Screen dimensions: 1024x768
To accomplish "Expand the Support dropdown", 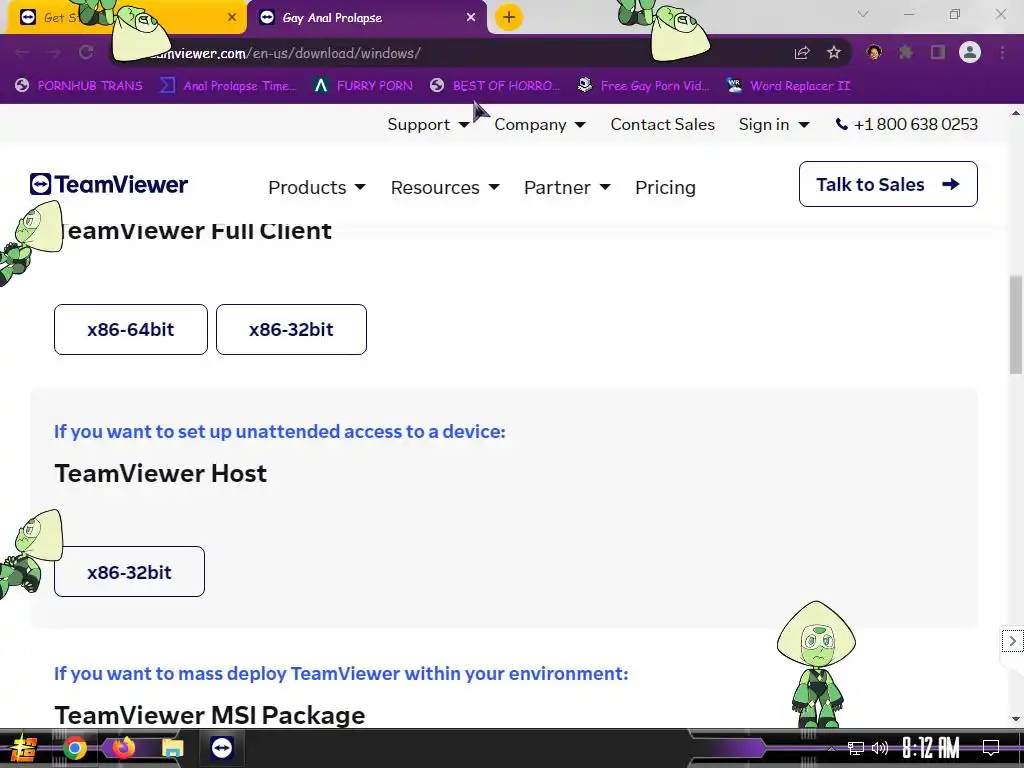I will click(428, 124).
